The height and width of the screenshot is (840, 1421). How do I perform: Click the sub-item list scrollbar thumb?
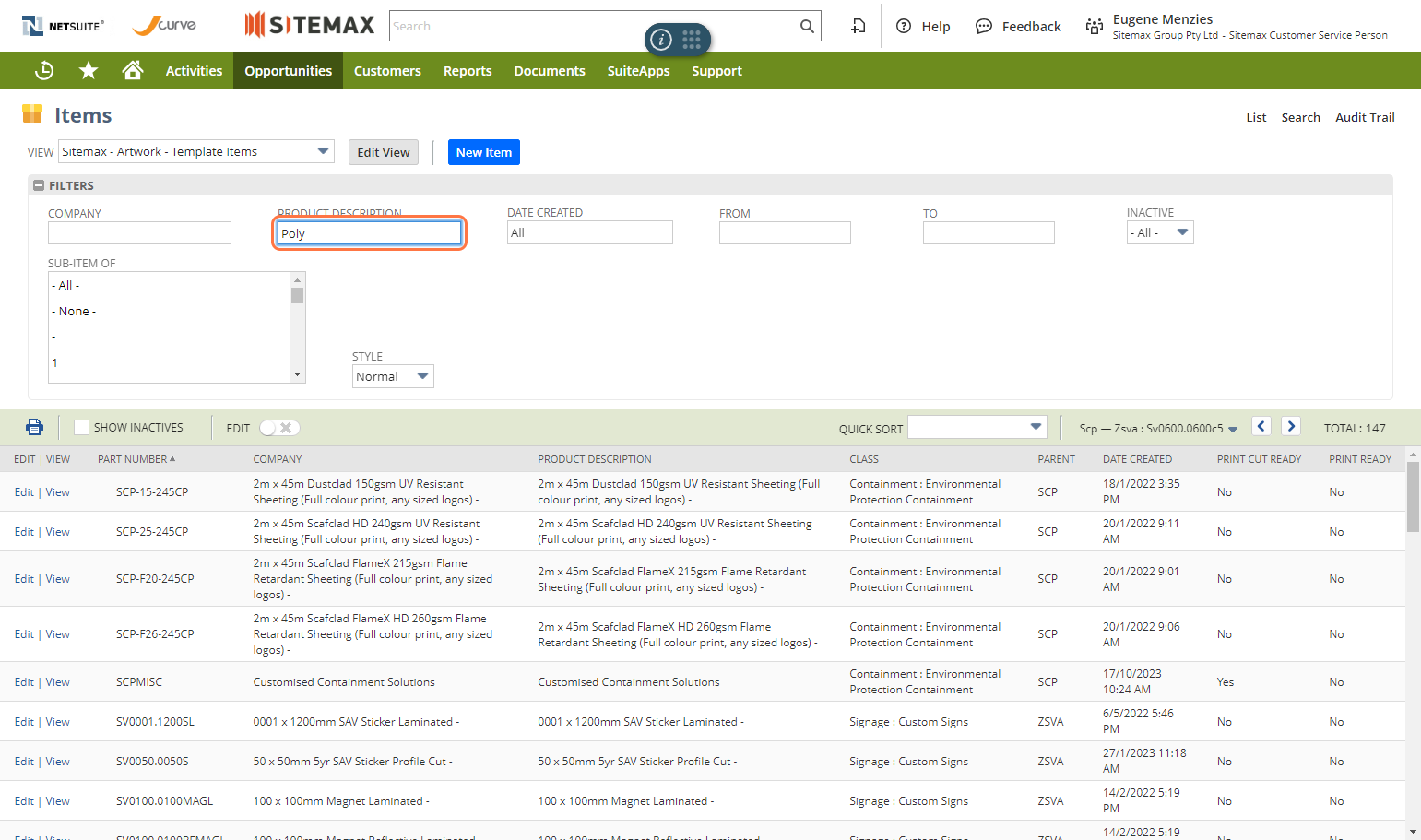[297, 295]
